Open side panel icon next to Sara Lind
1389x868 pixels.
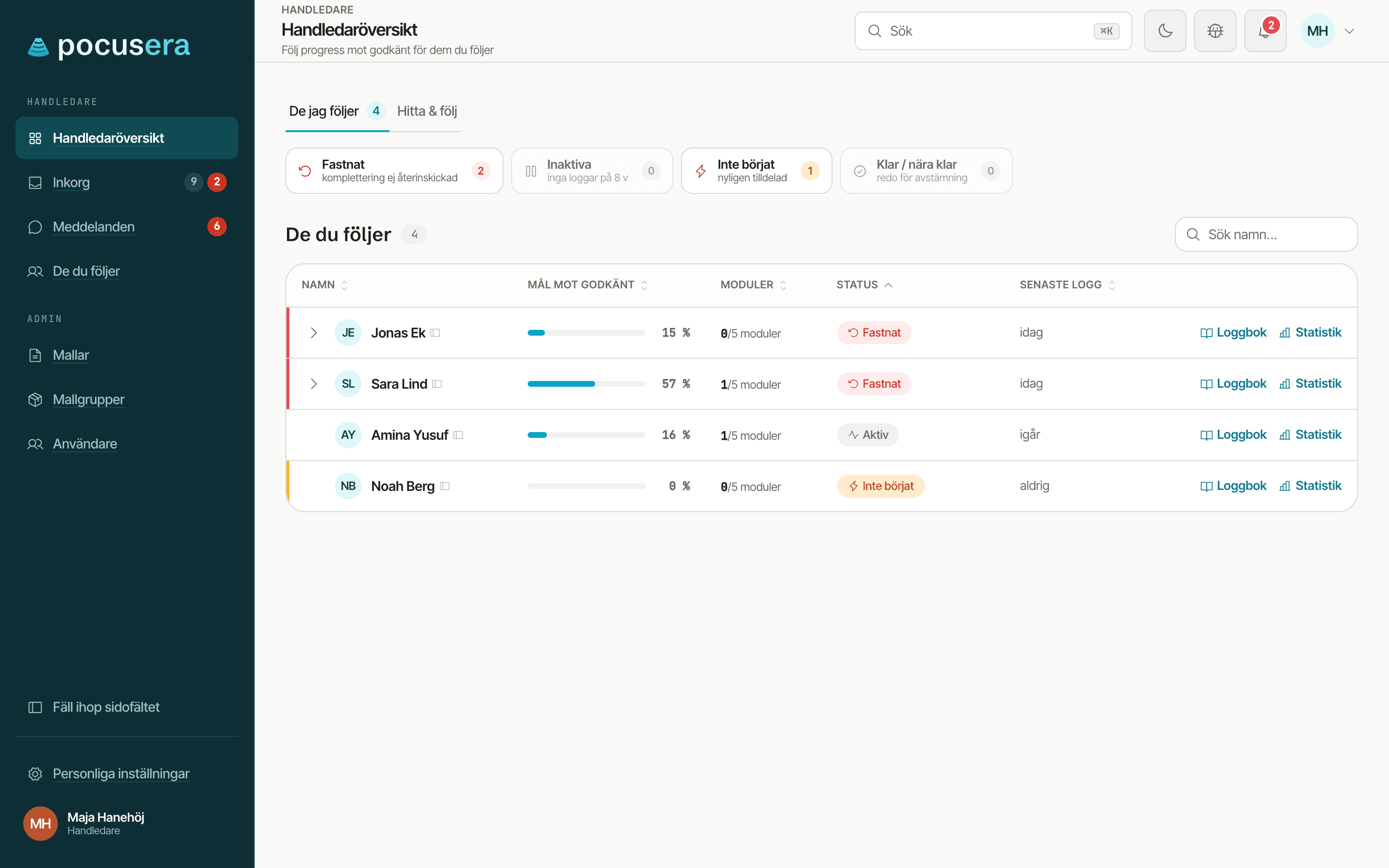coord(437,384)
